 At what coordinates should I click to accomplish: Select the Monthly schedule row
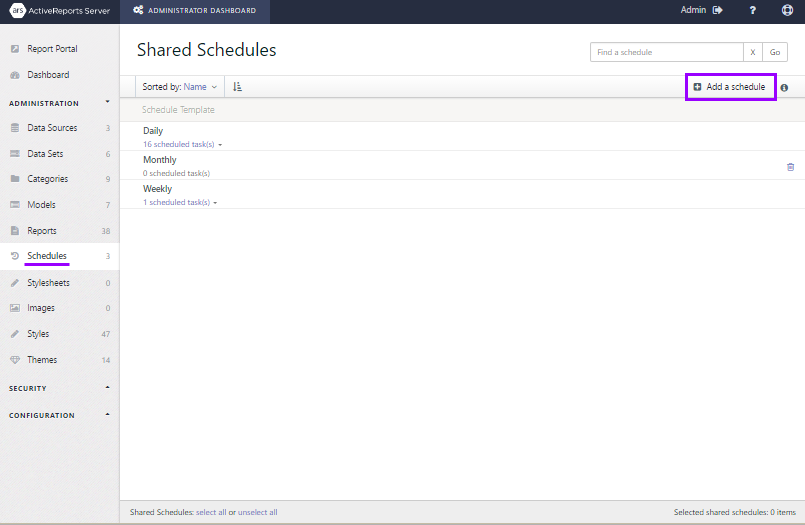462,165
